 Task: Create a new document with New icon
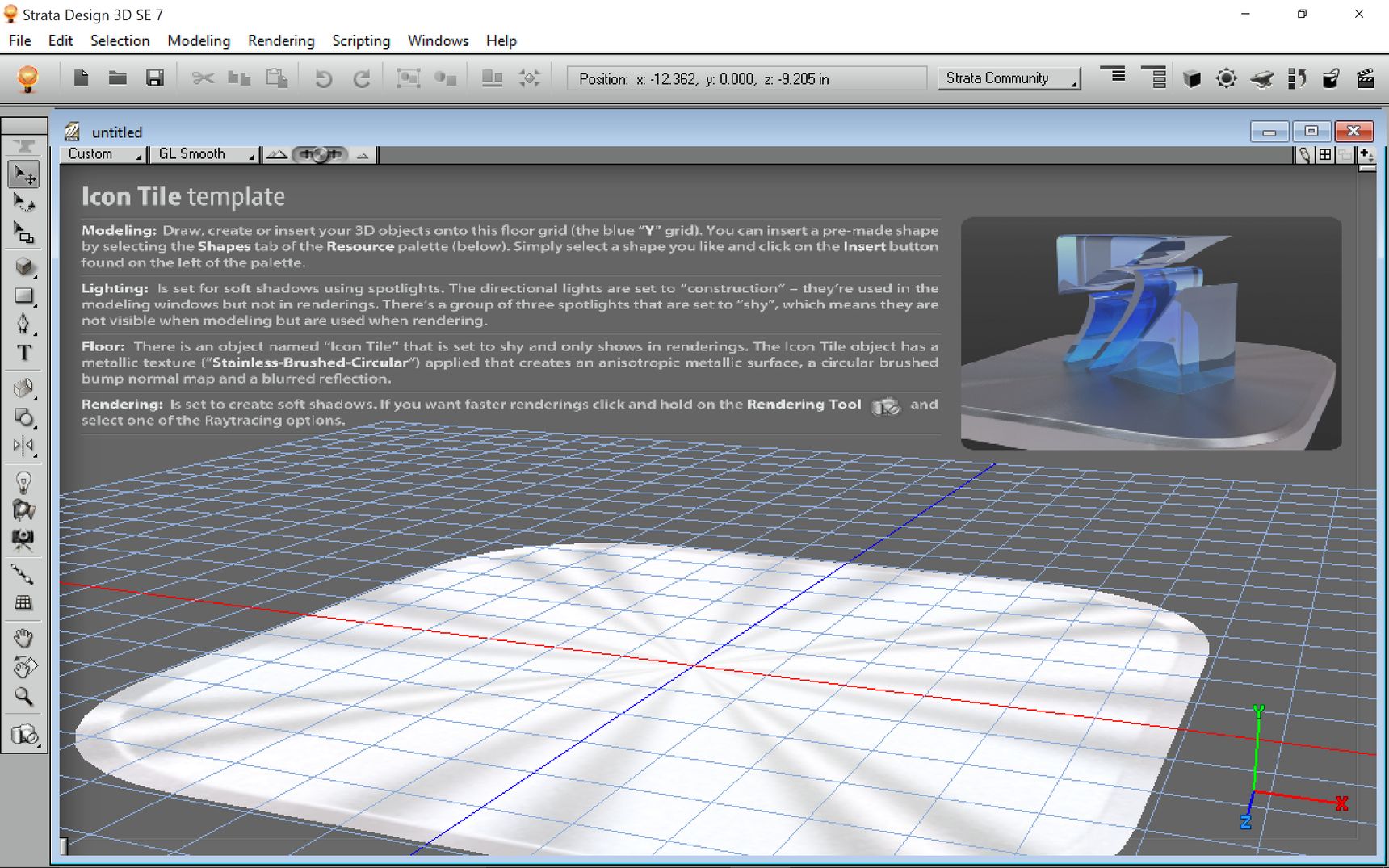[81, 78]
